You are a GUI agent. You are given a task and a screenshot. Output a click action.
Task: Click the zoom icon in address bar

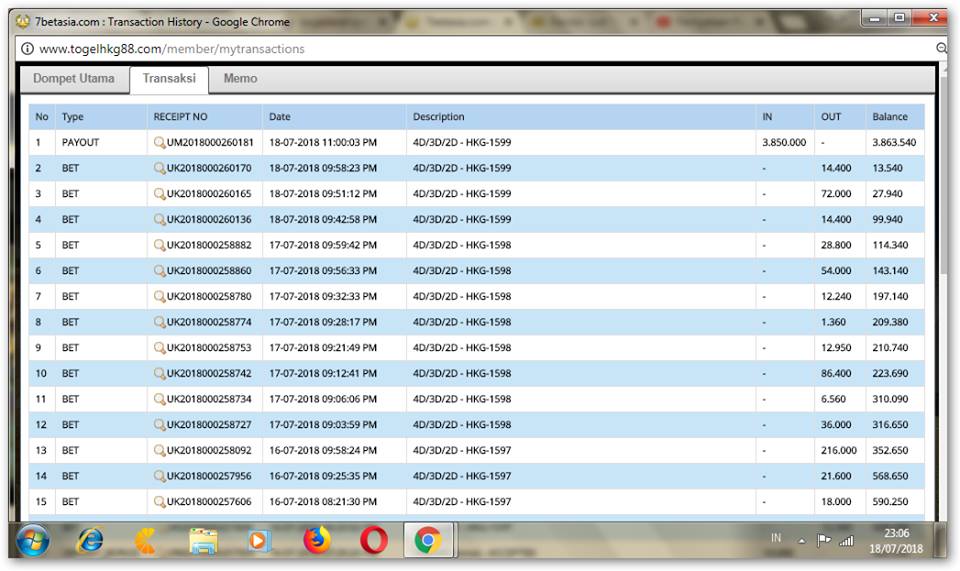(x=940, y=48)
